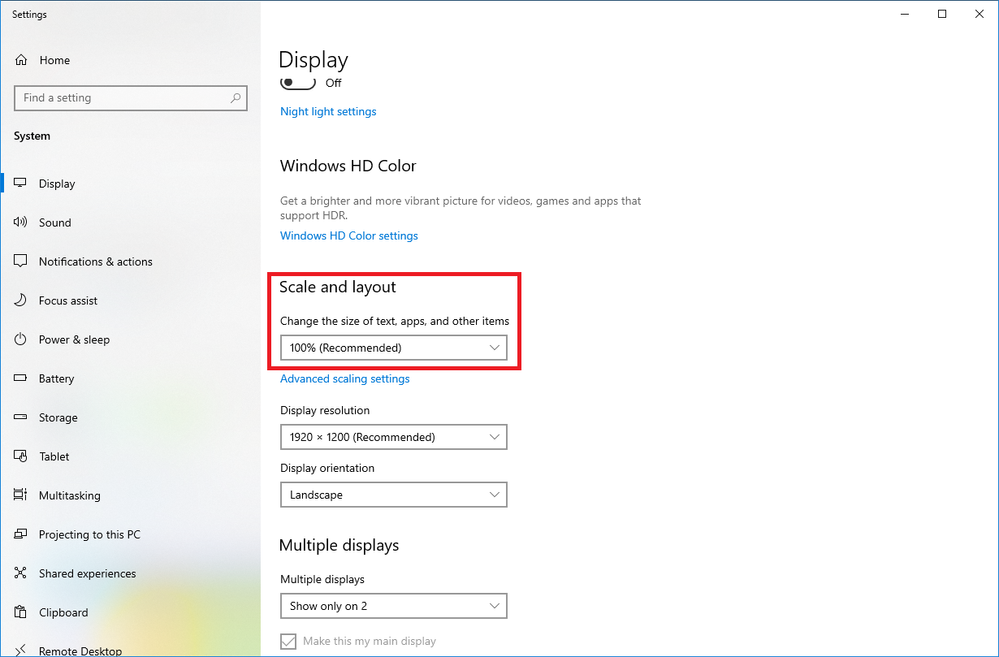999x657 pixels.
Task: Click the Notifications & actions icon
Action: pos(20,261)
